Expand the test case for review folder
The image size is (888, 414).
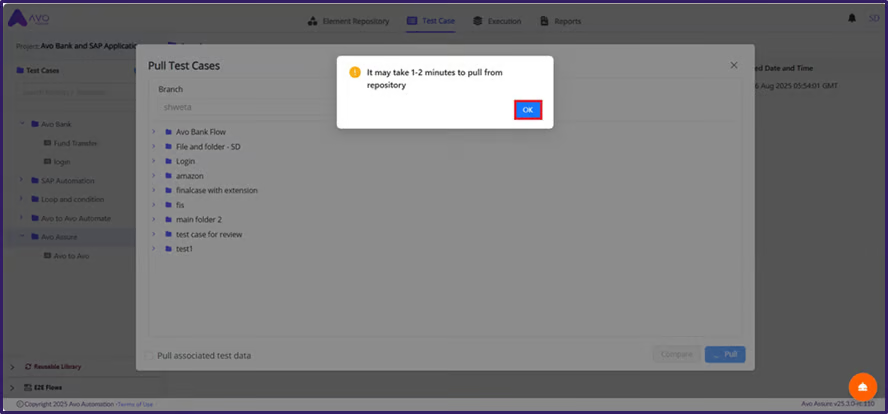(153, 234)
